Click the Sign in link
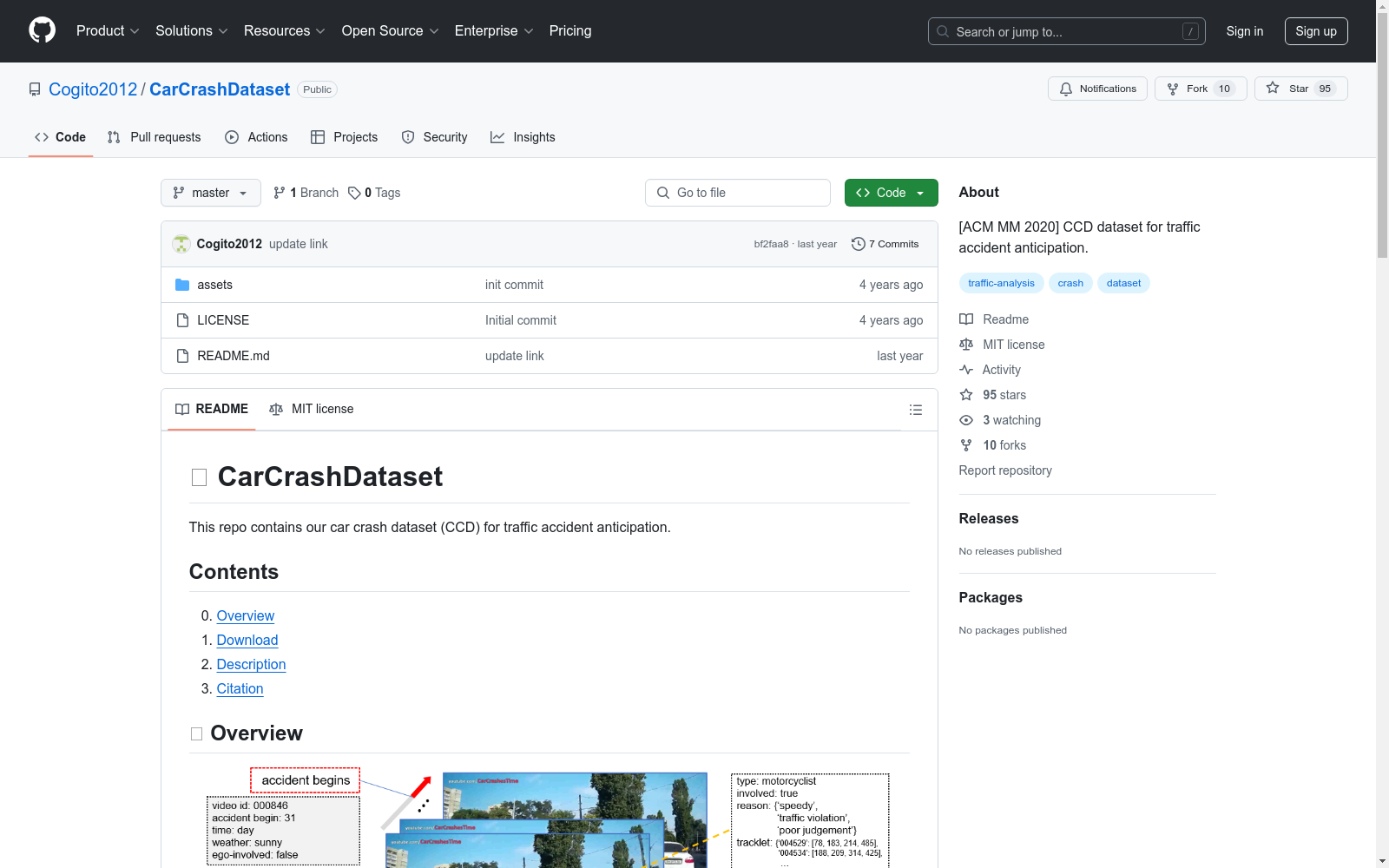The width and height of the screenshot is (1389, 868). pyautogui.click(x=1244, y=31)
